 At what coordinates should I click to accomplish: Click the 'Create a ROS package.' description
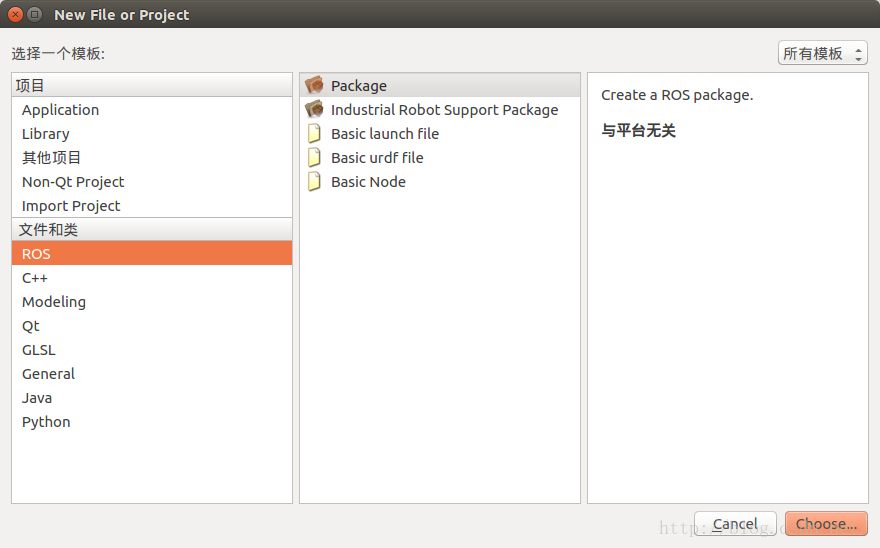point(677,95)
